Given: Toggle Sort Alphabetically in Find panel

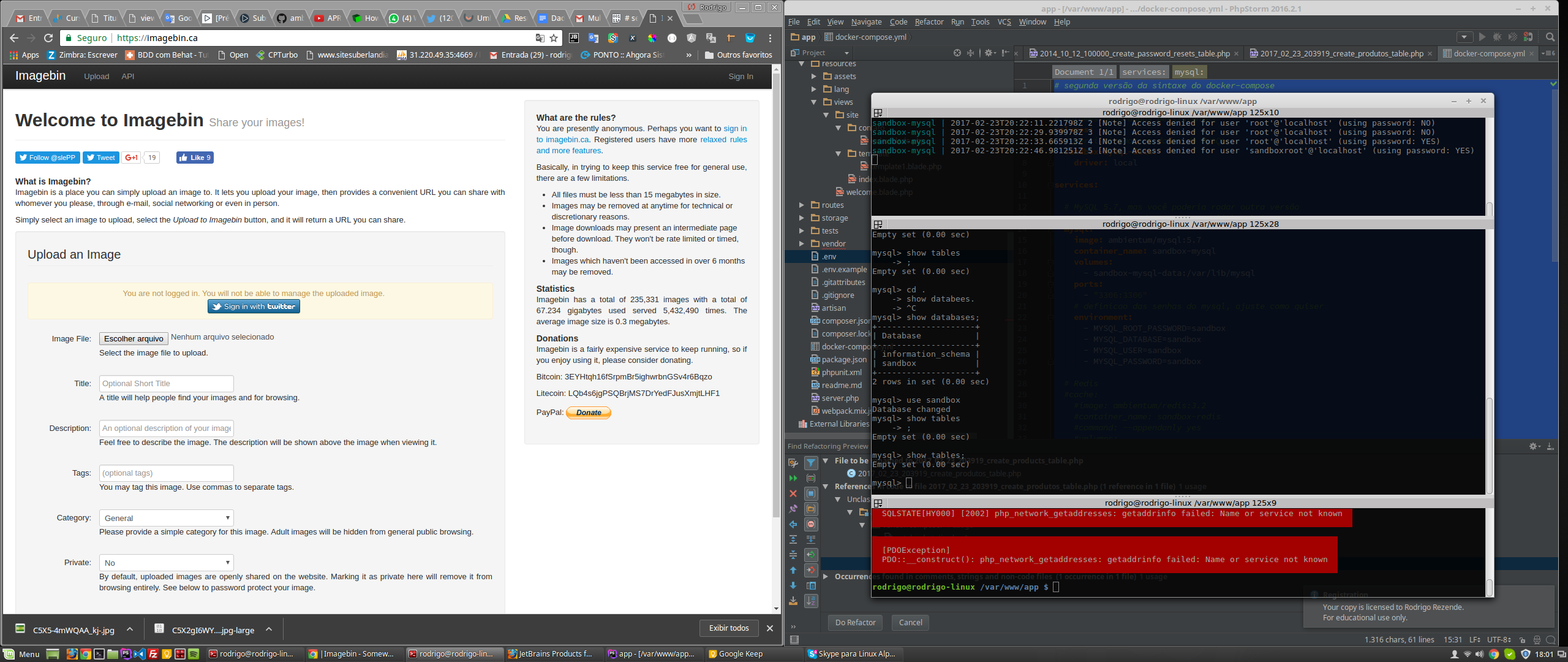Looking at the screenshot, I should pyautogui.click(x=811, y=601).
